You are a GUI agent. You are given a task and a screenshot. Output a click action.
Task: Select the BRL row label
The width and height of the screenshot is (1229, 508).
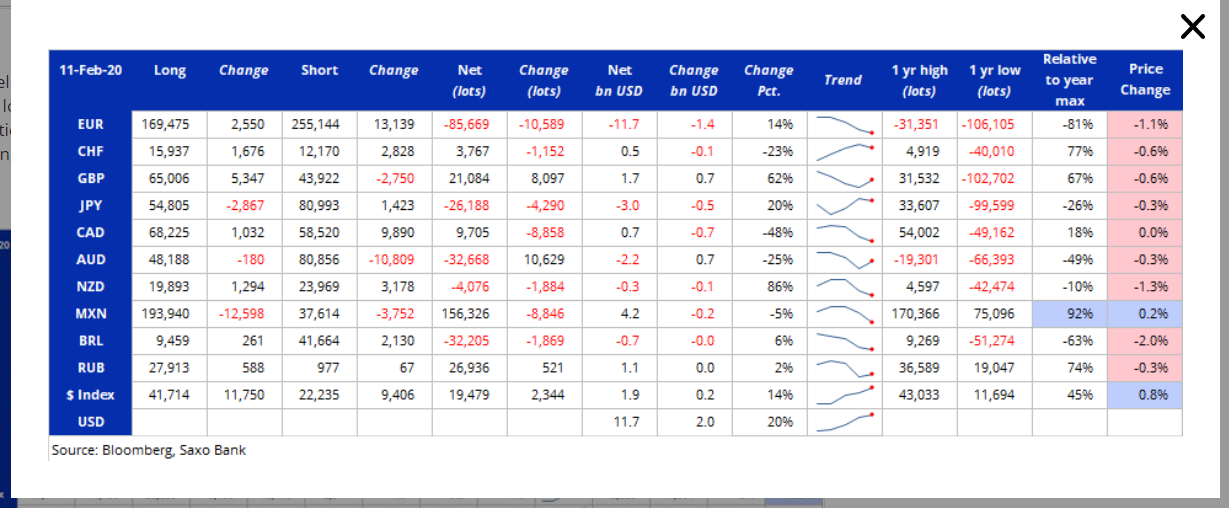(91, 341)
